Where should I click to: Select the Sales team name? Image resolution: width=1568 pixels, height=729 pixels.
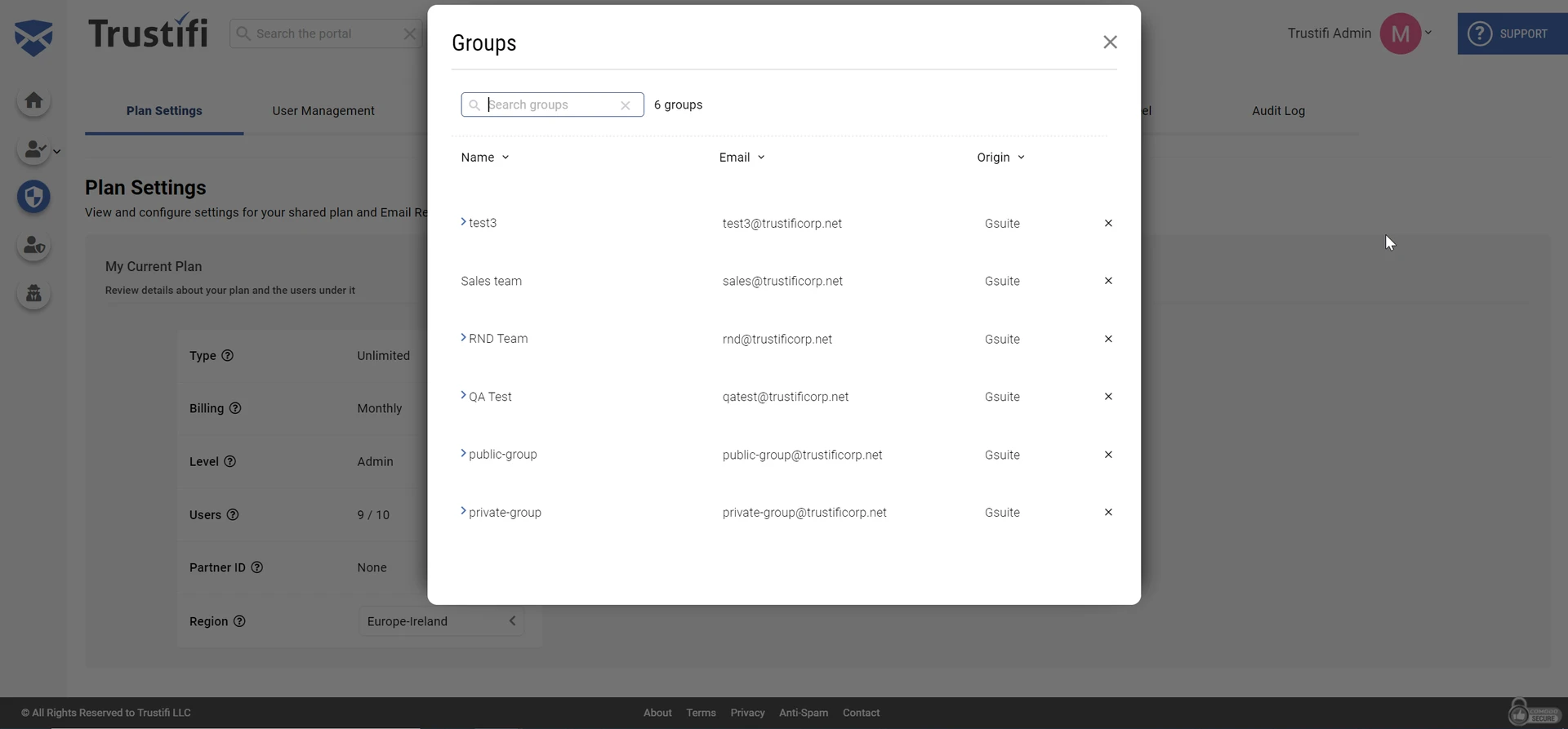point(491,281)
